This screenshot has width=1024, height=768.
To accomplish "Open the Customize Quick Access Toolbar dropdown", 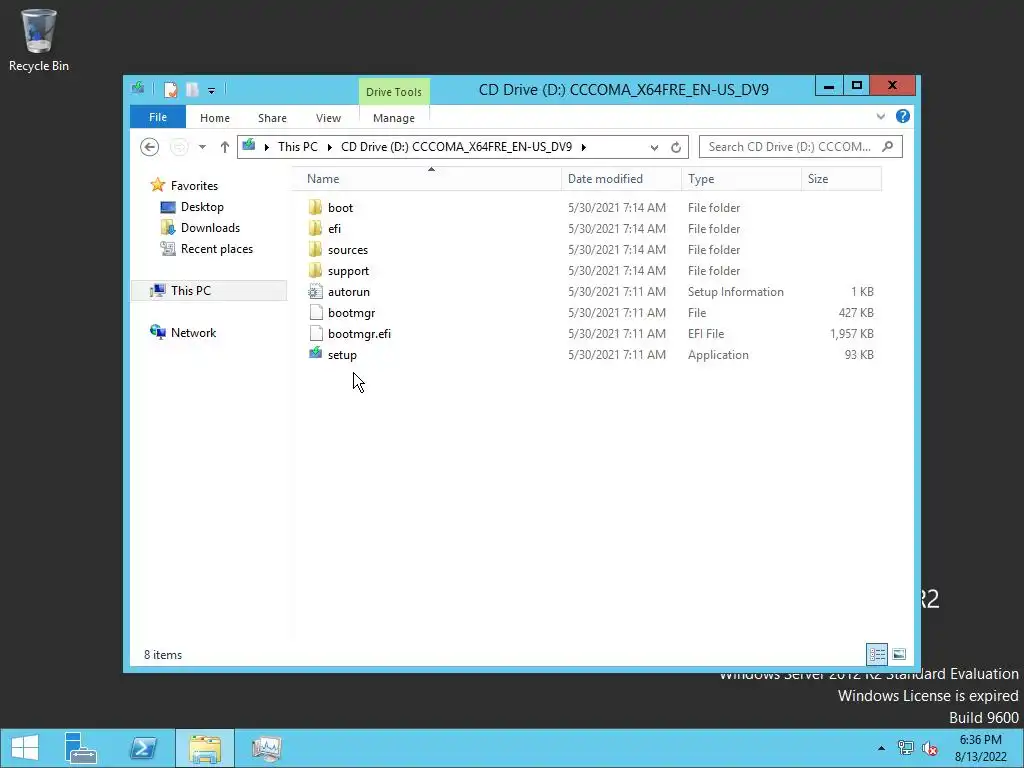I will tap(211, 91).
